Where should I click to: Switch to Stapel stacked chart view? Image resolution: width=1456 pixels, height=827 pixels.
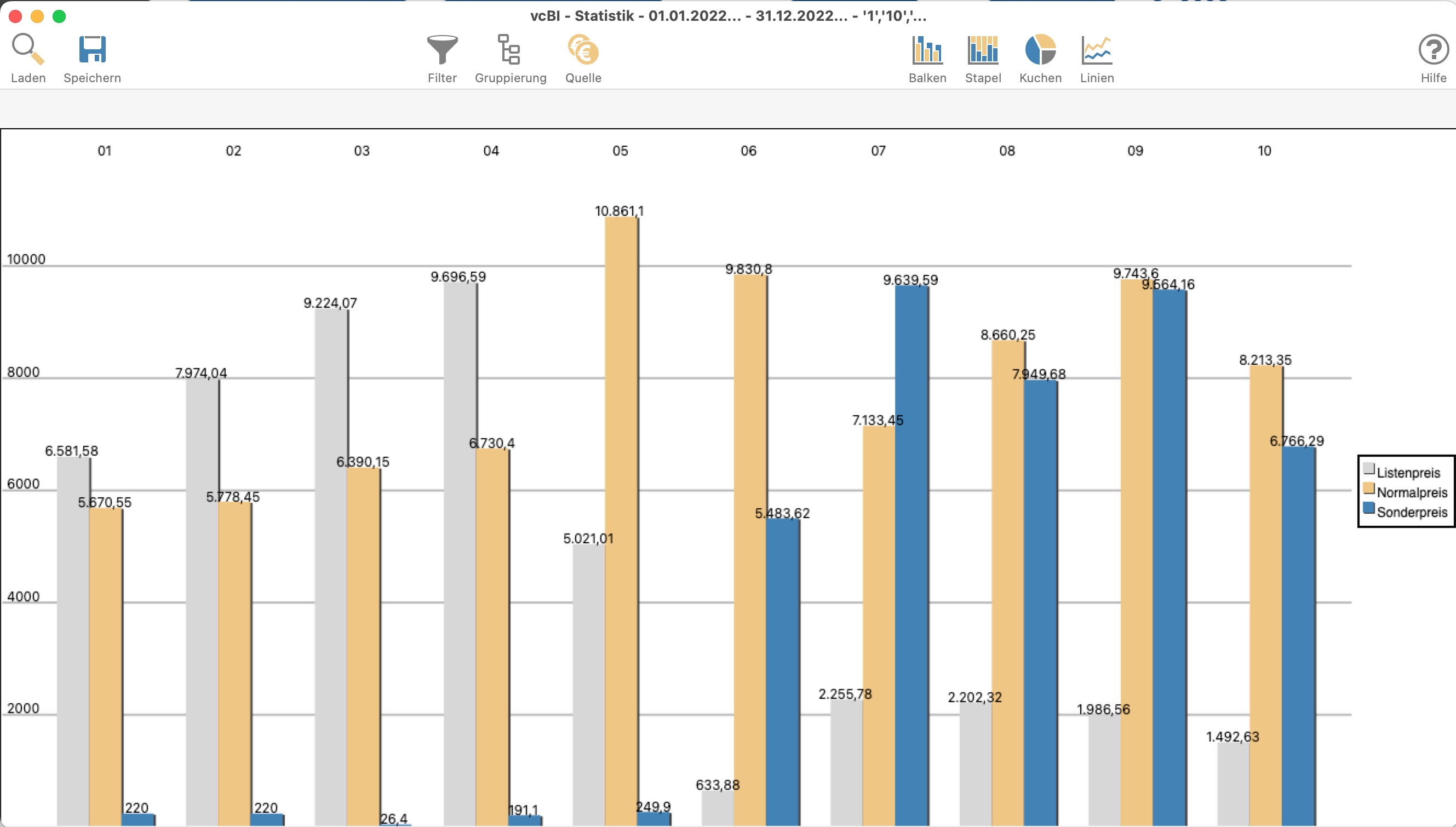tap(983, 50)
